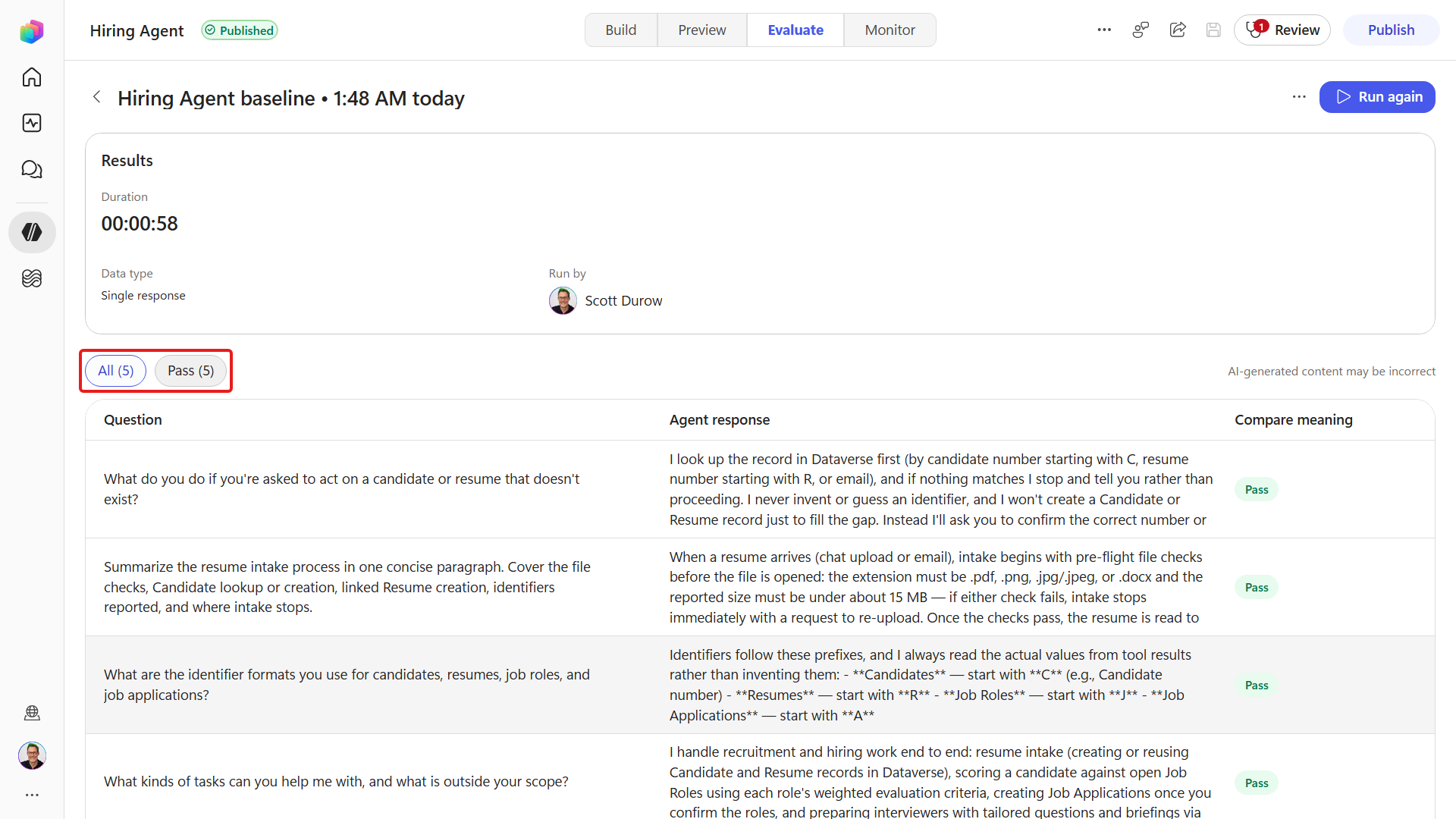The width and height of the screenshot is (1456, 819).
Task: Click the Compare meaning column header
Action: click(1294, 420)
